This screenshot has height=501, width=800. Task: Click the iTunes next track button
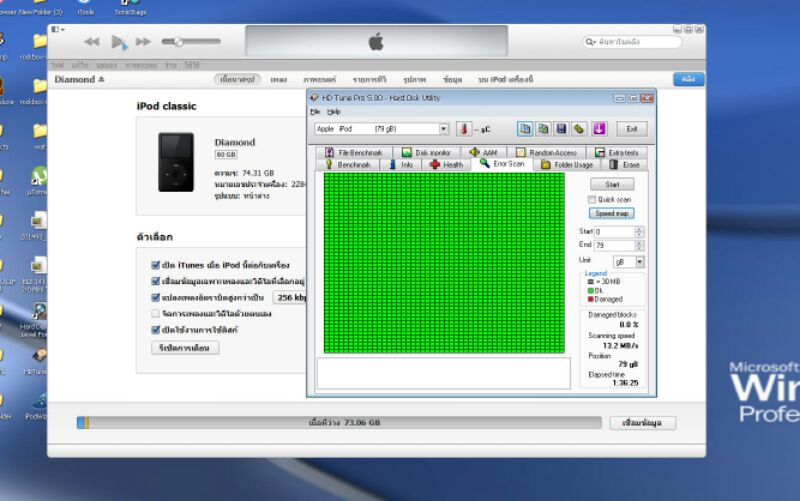point(143,41)
